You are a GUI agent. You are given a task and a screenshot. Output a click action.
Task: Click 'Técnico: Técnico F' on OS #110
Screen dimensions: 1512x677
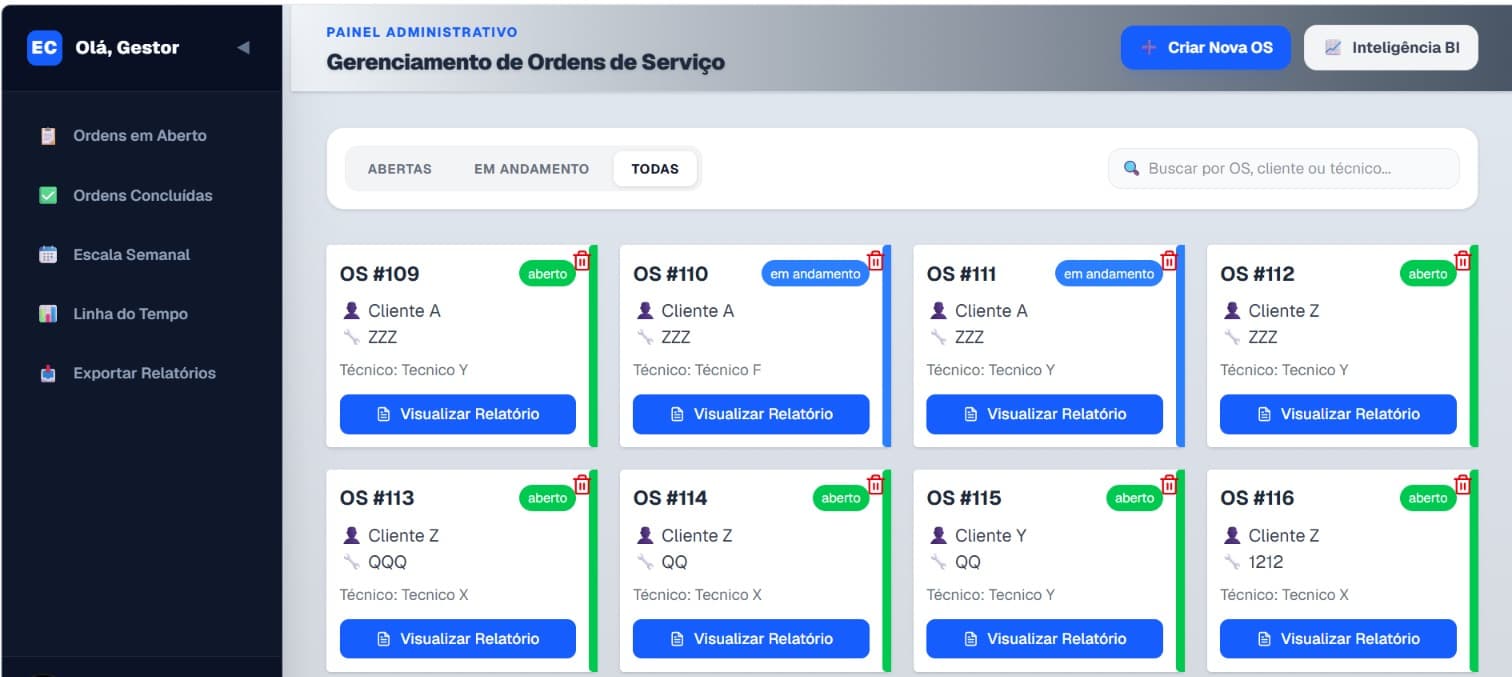(697, 370)
